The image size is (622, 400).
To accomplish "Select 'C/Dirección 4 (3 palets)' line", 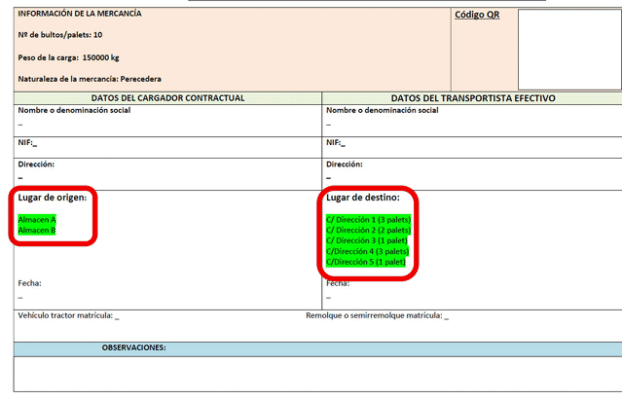I will [367, 251].
